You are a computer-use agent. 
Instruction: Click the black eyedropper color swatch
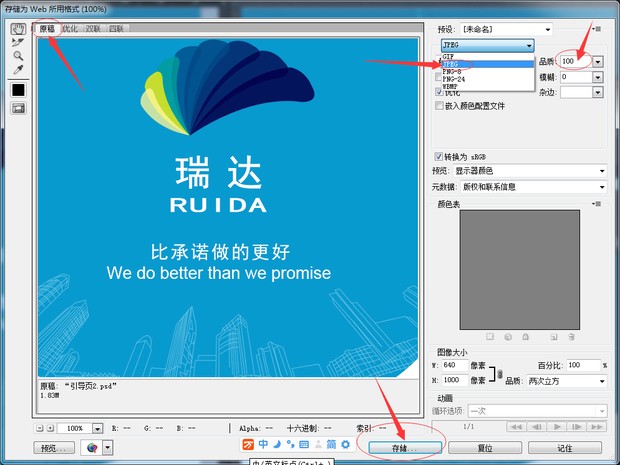(x=18, y=90)
